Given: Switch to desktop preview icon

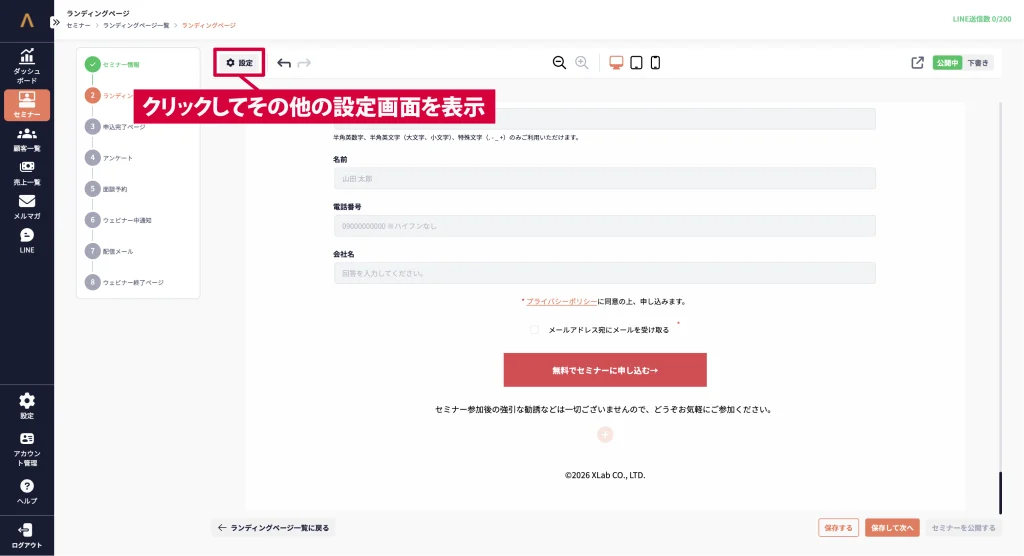Looking at the screenshot, I should (x=616, y=63).
